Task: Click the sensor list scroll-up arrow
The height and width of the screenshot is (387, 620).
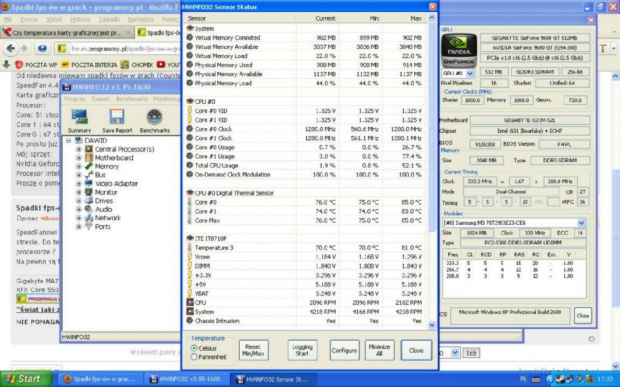Action: (432, 18)
